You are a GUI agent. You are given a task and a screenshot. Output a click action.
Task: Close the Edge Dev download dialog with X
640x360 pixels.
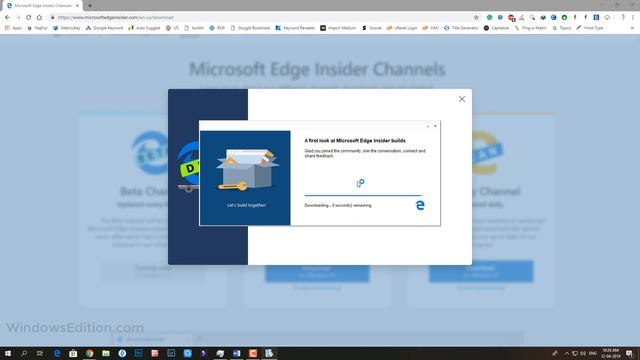pyautogui.click(x=462, y=99)
